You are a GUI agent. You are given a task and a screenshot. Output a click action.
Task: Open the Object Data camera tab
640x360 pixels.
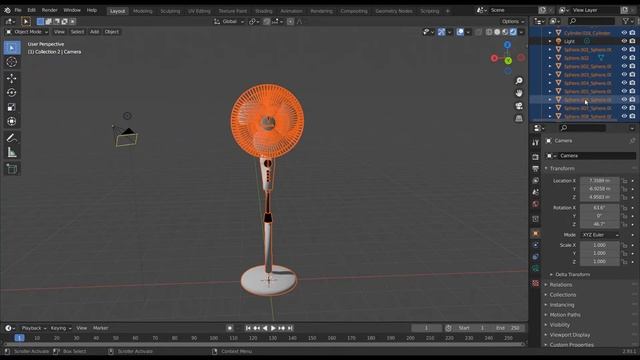coord(536,268)
